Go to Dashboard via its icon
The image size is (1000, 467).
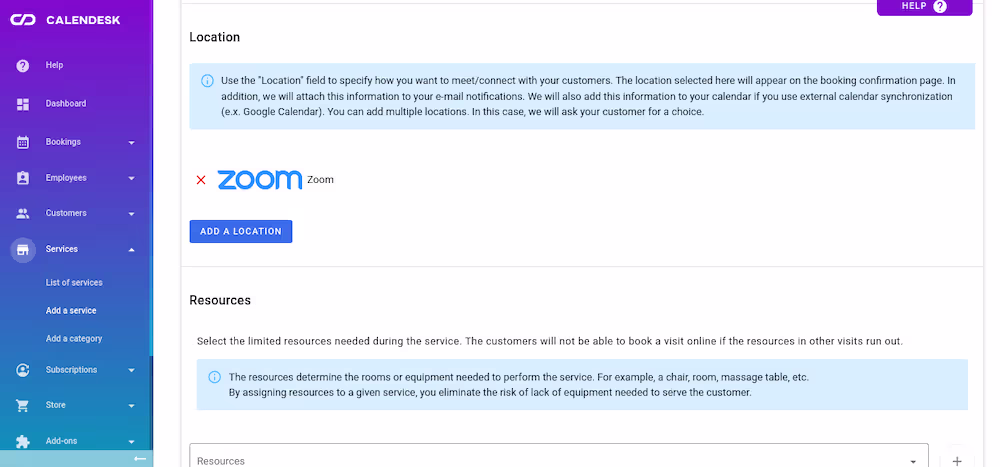pos(23,104)
